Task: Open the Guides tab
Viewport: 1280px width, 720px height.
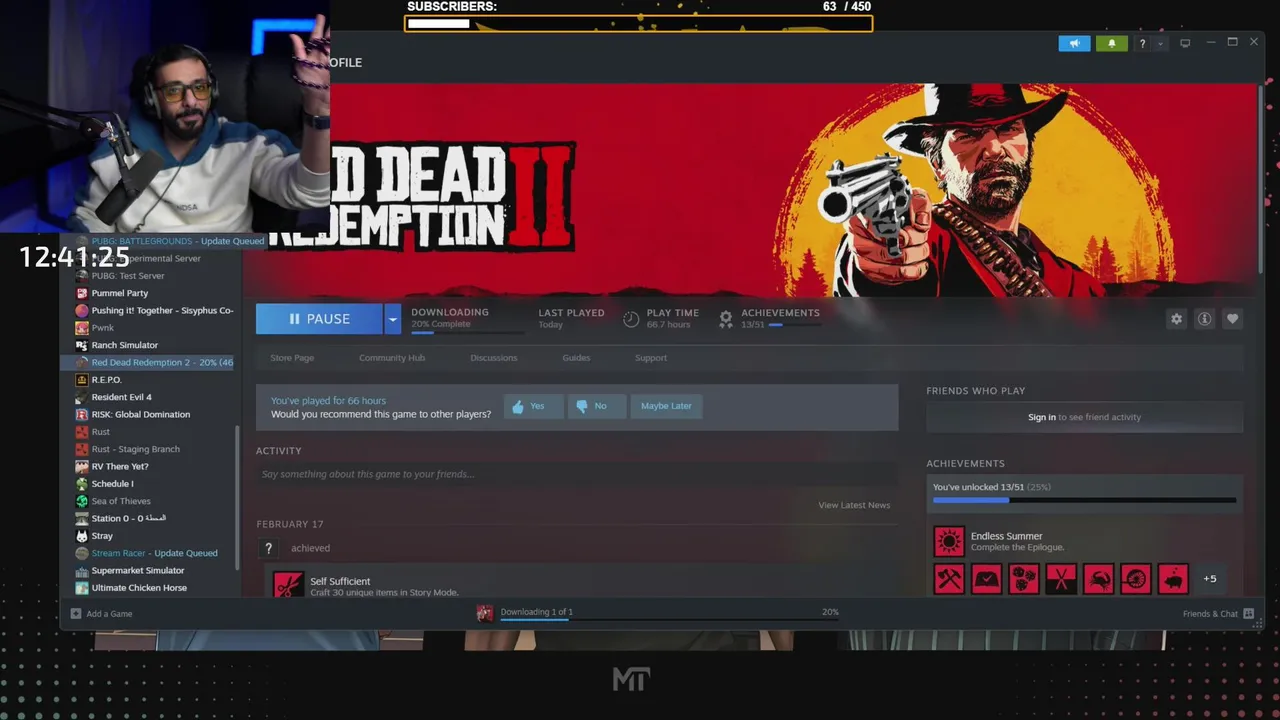Action: point(576,358)
